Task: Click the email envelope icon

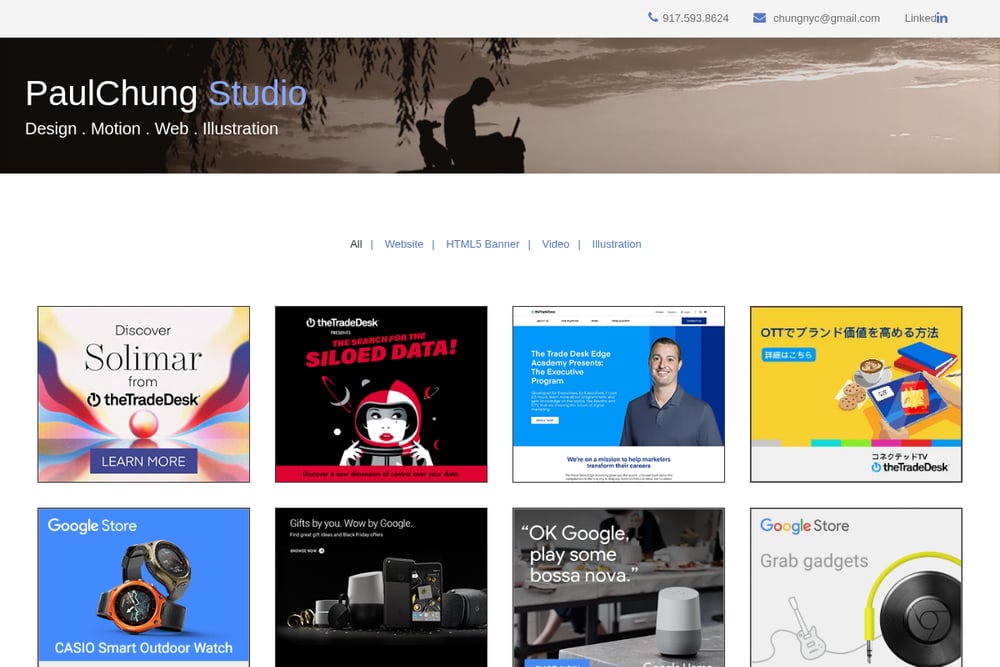Action: [759, 18]
